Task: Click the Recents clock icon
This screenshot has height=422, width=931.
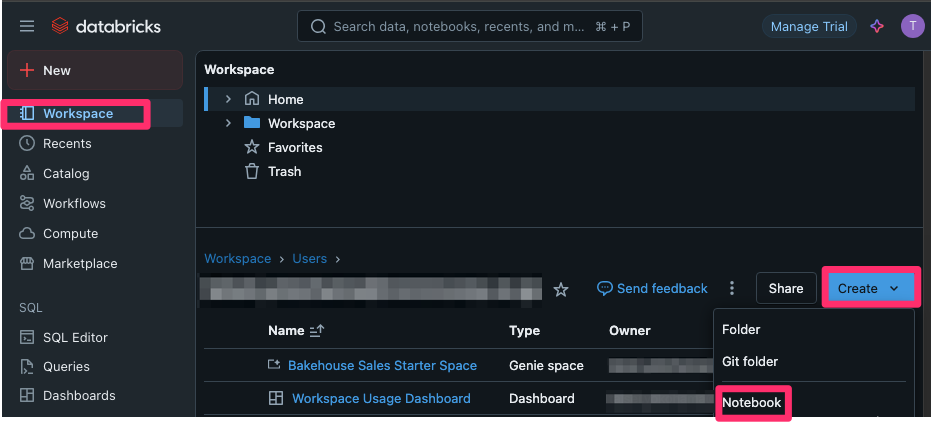Action: [x=27, y=144]
